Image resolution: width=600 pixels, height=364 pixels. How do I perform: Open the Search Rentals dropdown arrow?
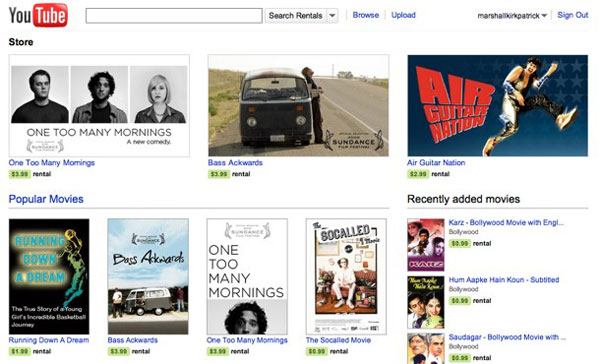click(x=333, y=16)
